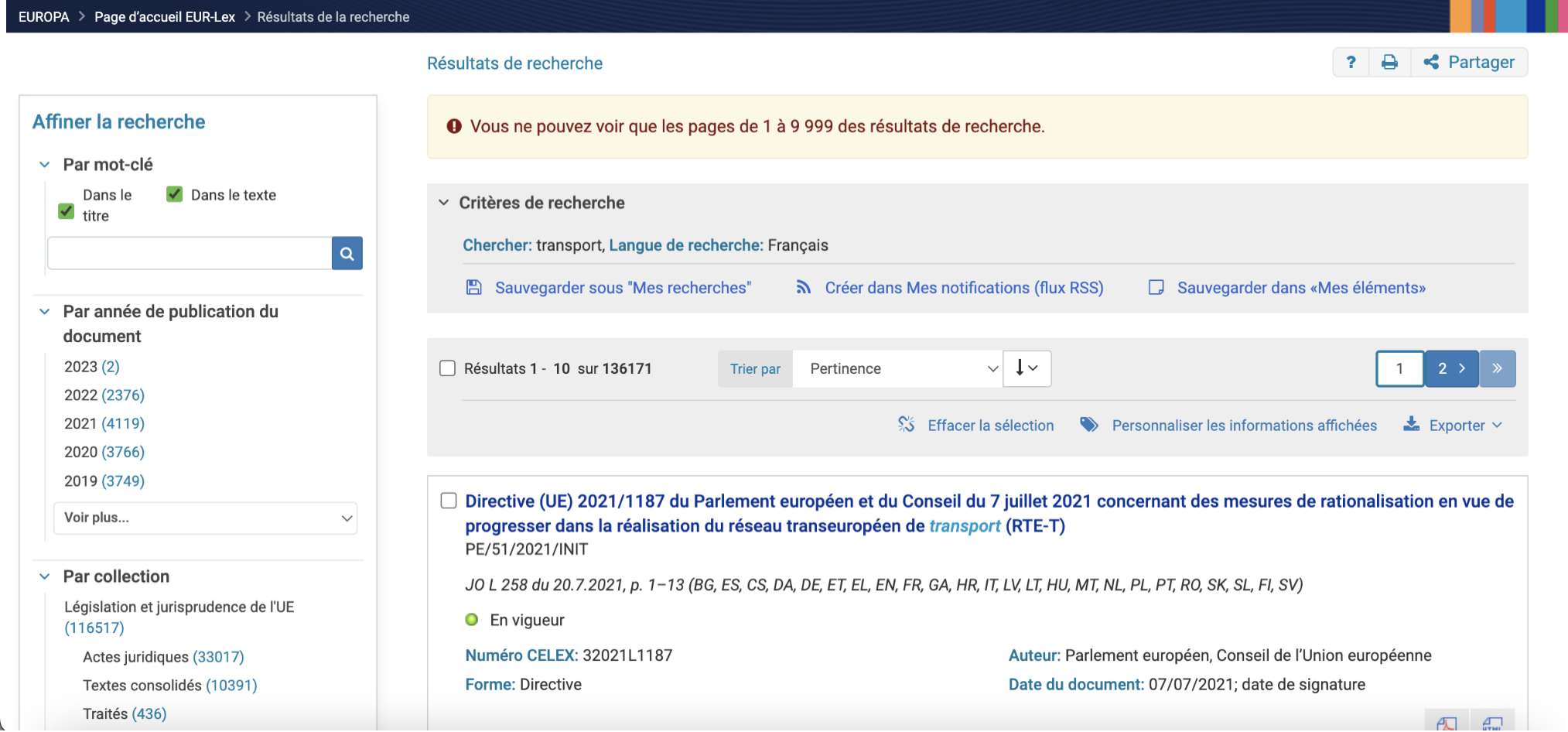Viewport: 1568px width, 732px height.
Task: Open the Pertinence sort dropdown
Action: tap(897, 369)
